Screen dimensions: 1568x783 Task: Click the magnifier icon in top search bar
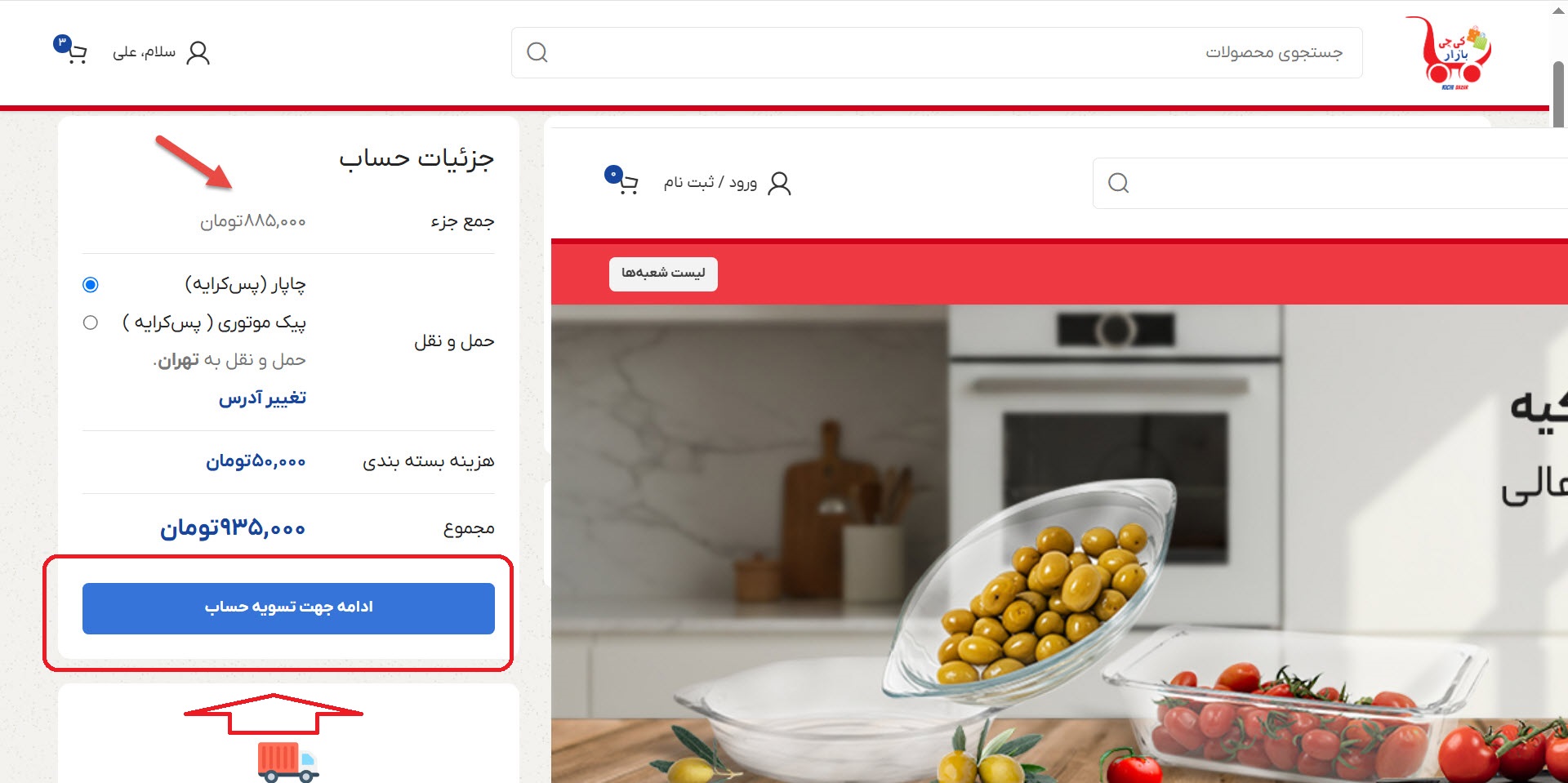(x=537, y=53)
